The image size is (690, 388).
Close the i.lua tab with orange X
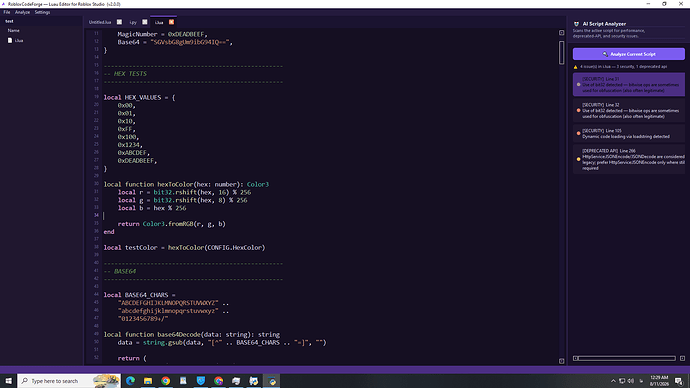click(x=172, y=22)
